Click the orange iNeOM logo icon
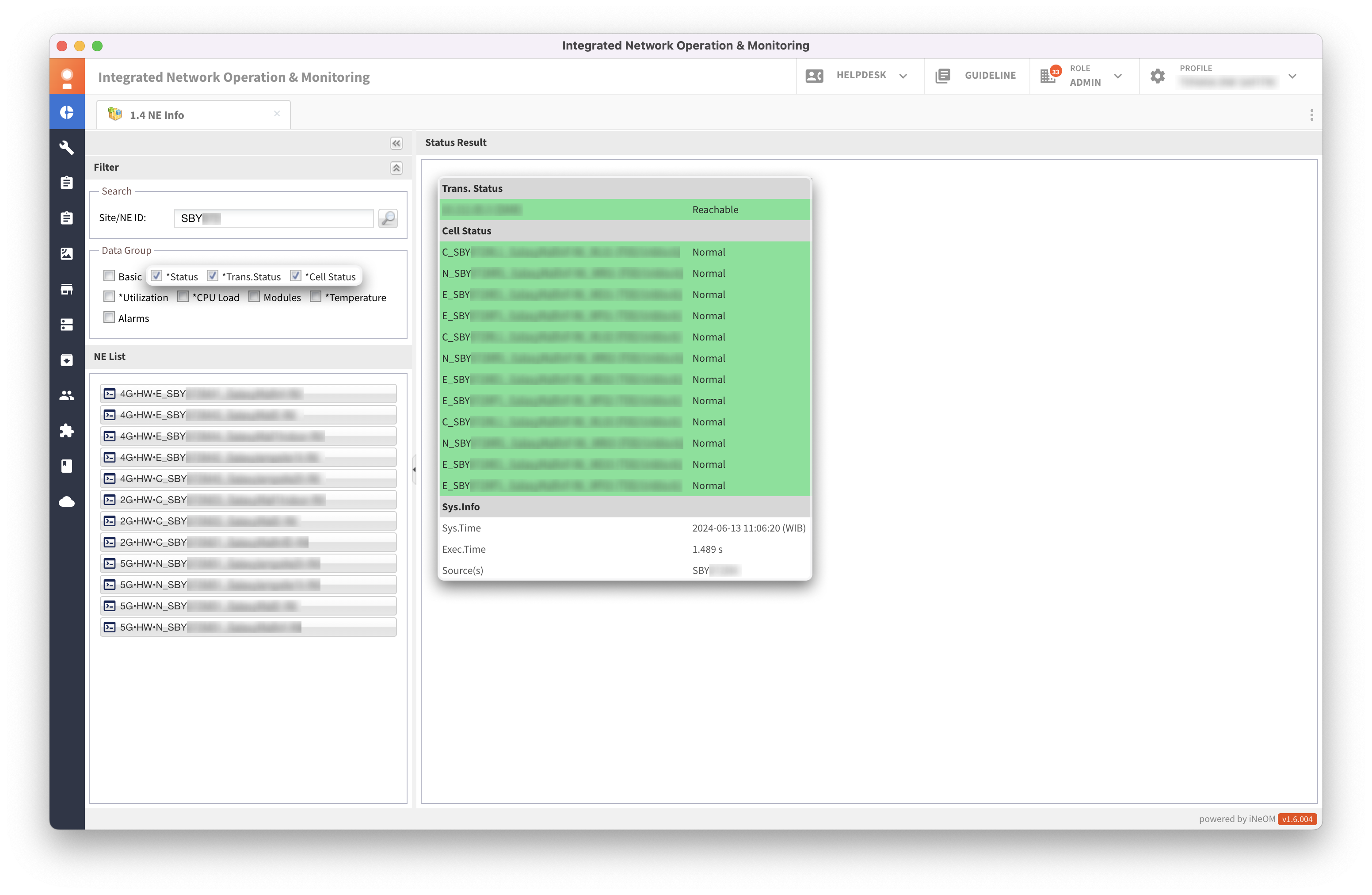1372x895 pixels. click(67, 76)
